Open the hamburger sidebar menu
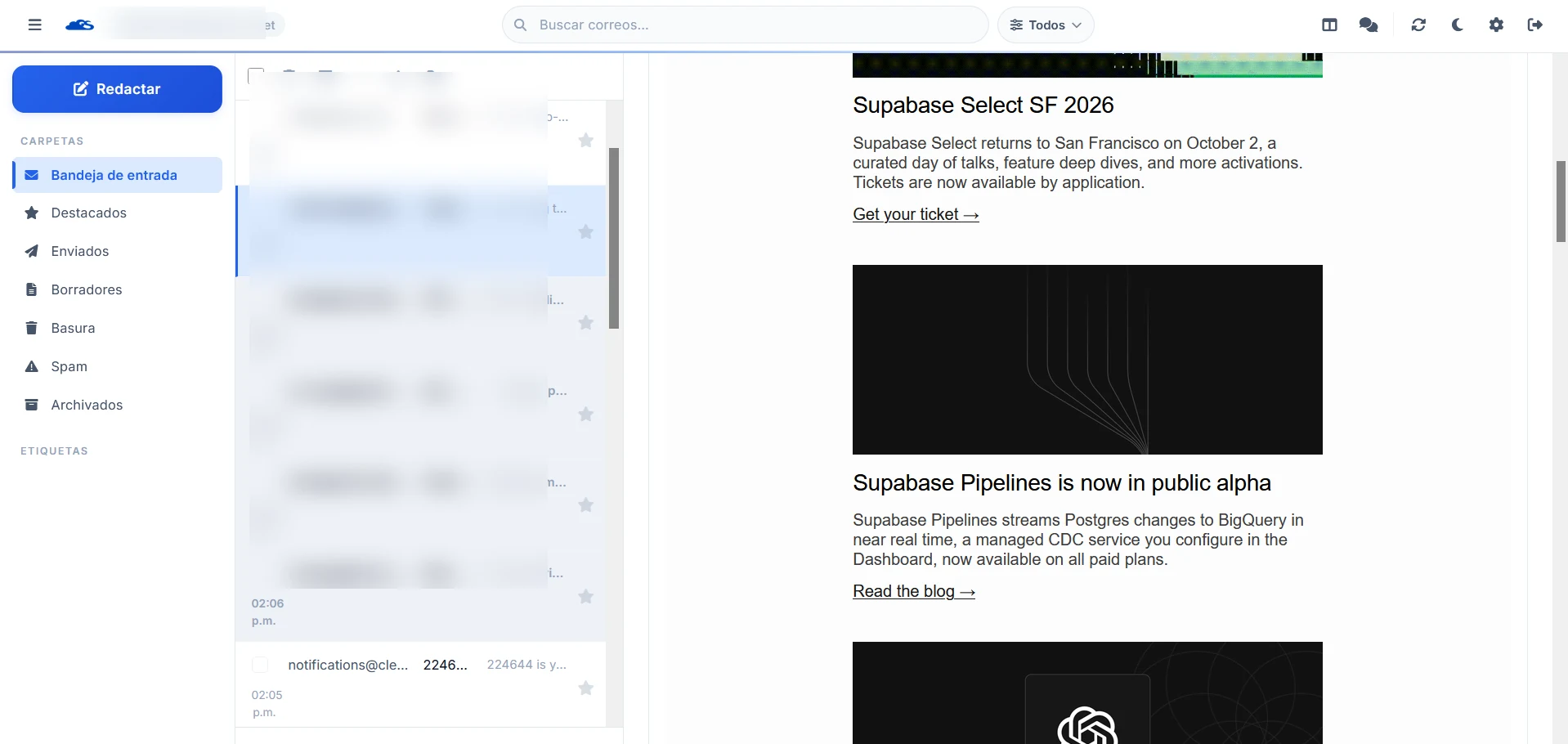This screenshot has height=744, width=1568. click(34, 25)
